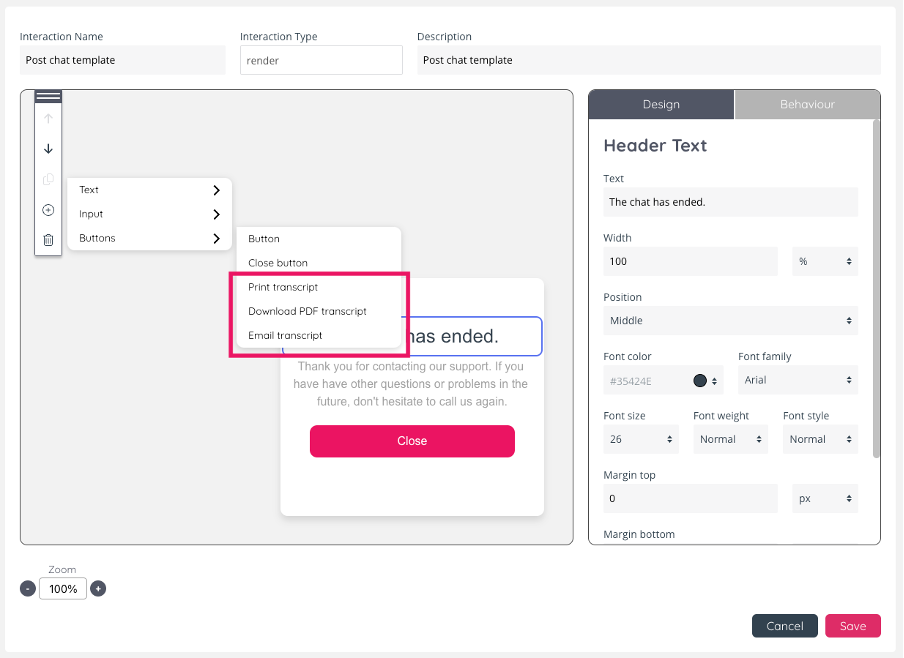Choose Email transcript menu entry
904x658 pixels.
285,336
